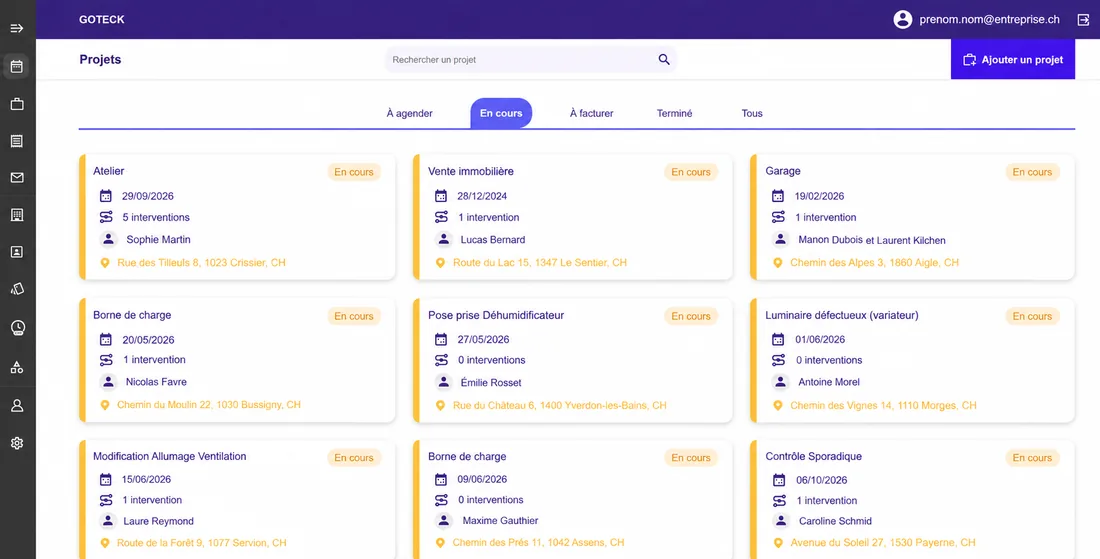Image resolution: width=1100 pixels, height=559 pixels.
Task: Click the location pin before Rue du Château 6
Action: (x=440, y=405)
